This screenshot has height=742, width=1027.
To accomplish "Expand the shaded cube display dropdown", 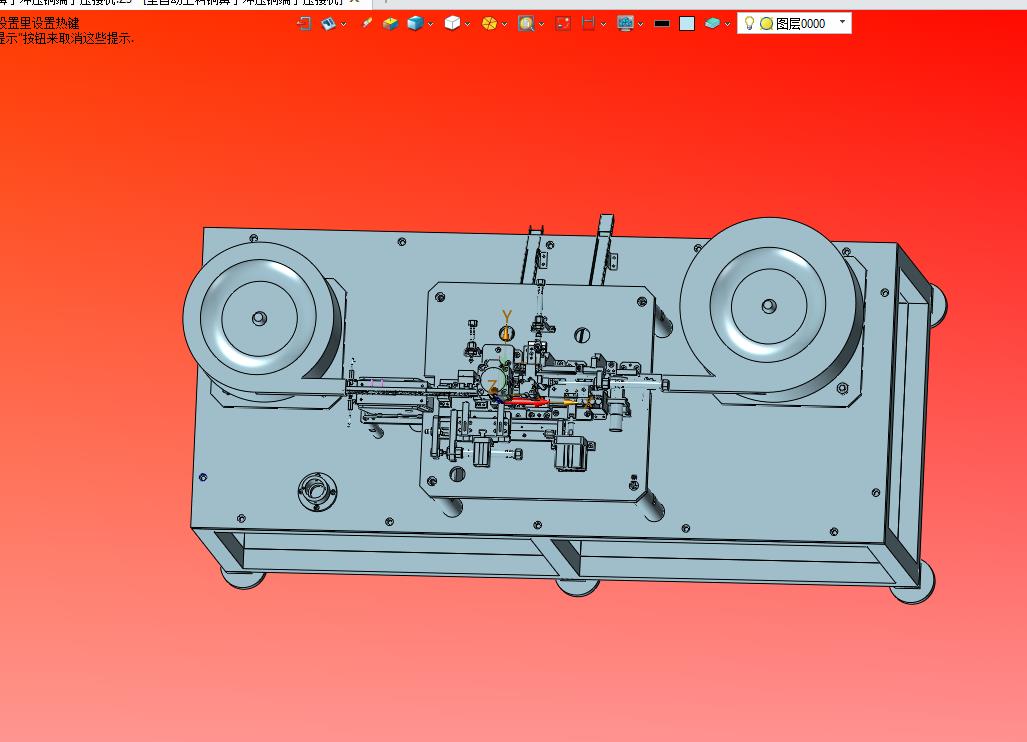I will [x=431, y=24].
